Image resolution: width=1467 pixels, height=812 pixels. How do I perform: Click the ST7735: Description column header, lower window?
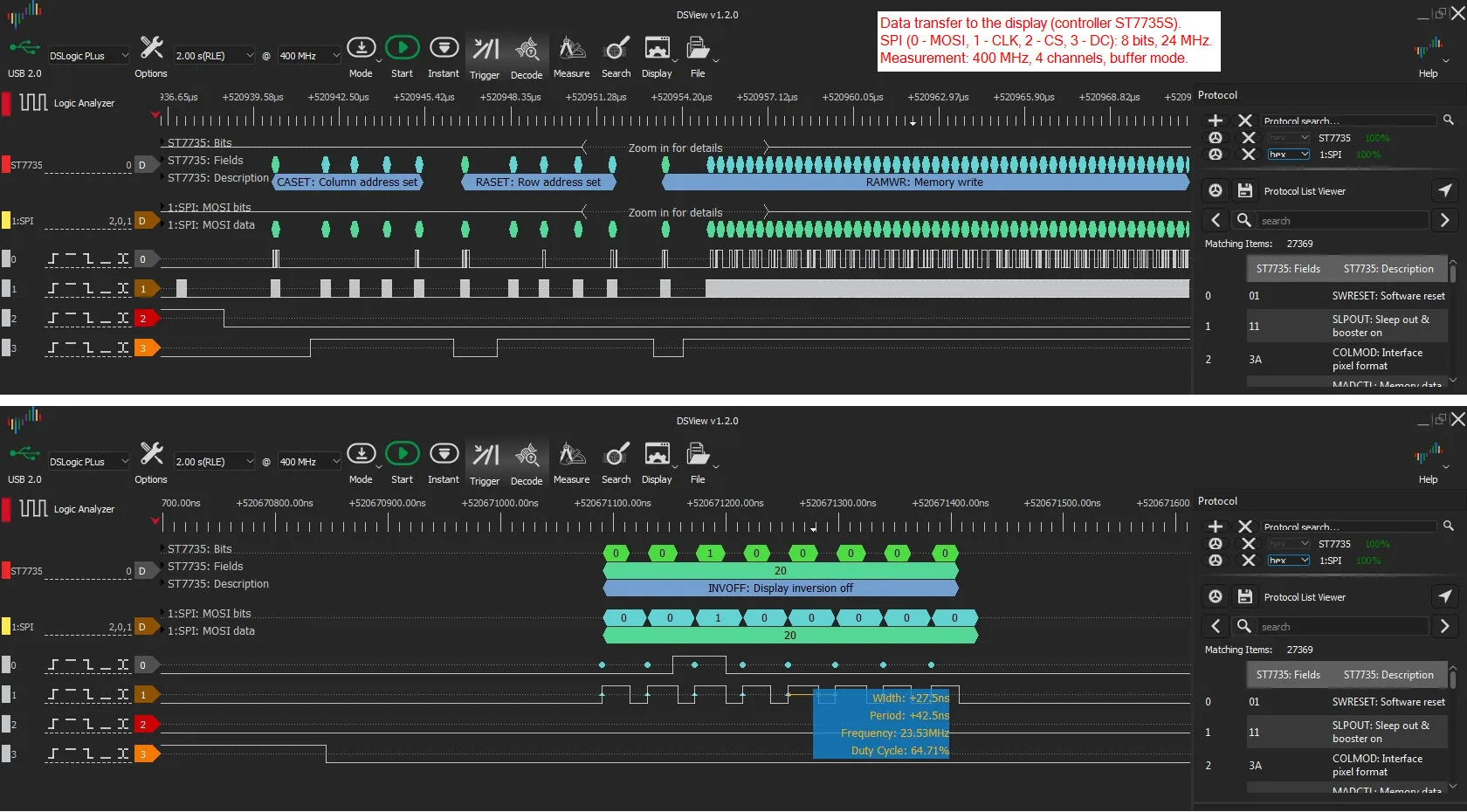click(1388, 675)
